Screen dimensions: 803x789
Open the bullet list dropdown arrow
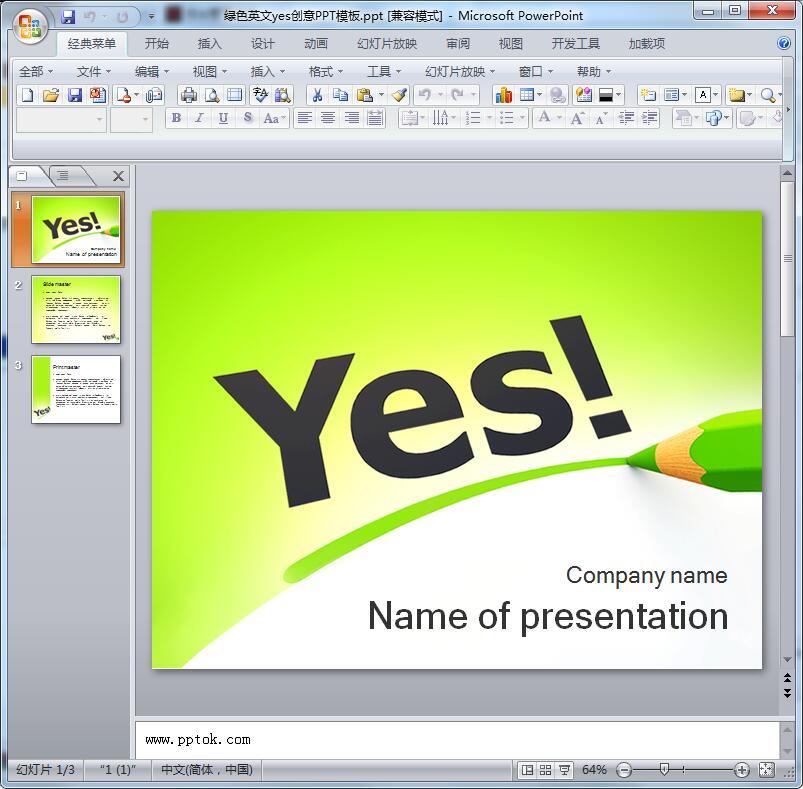click(522, 118)
